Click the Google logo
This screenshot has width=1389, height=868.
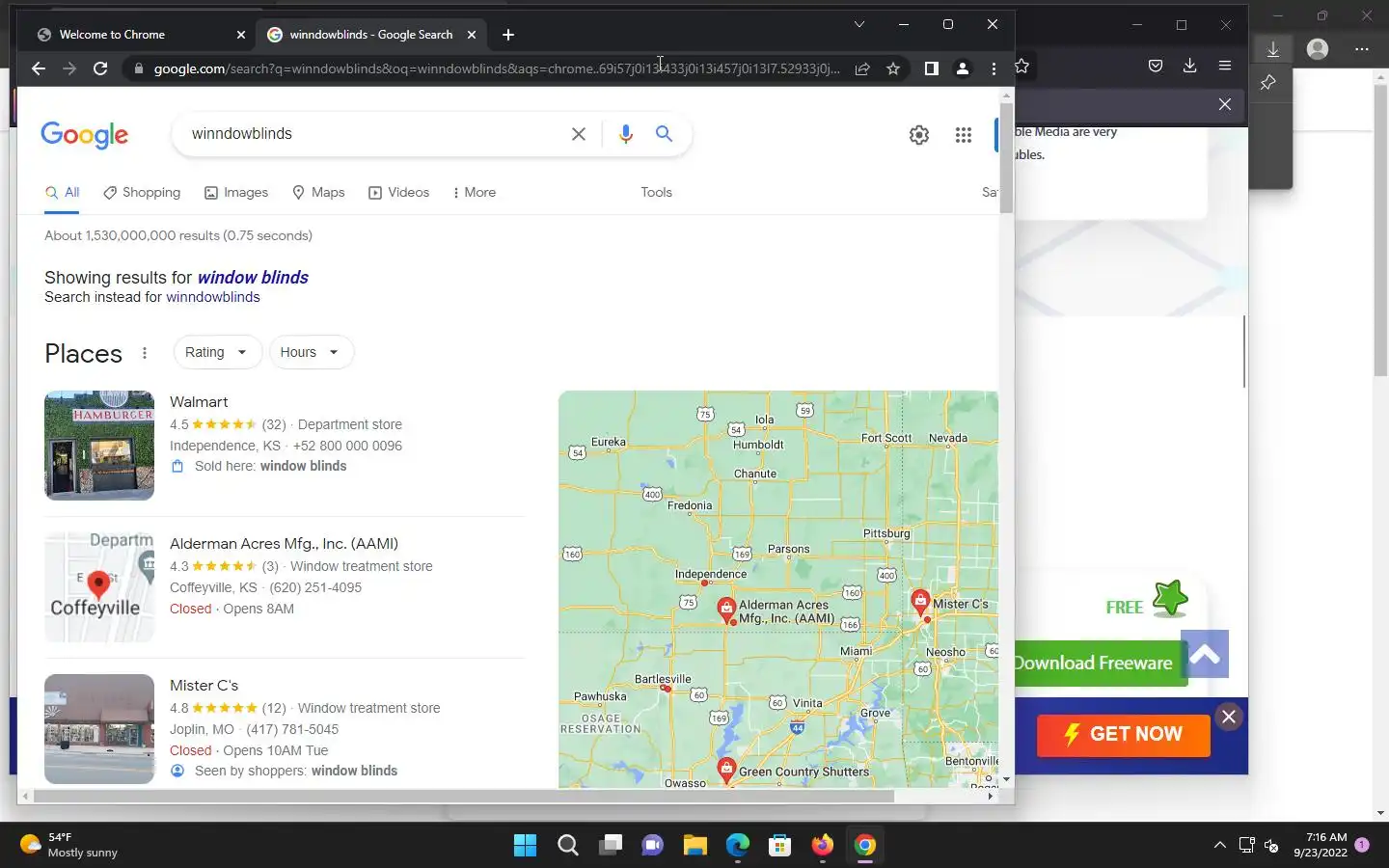point(85,135)
